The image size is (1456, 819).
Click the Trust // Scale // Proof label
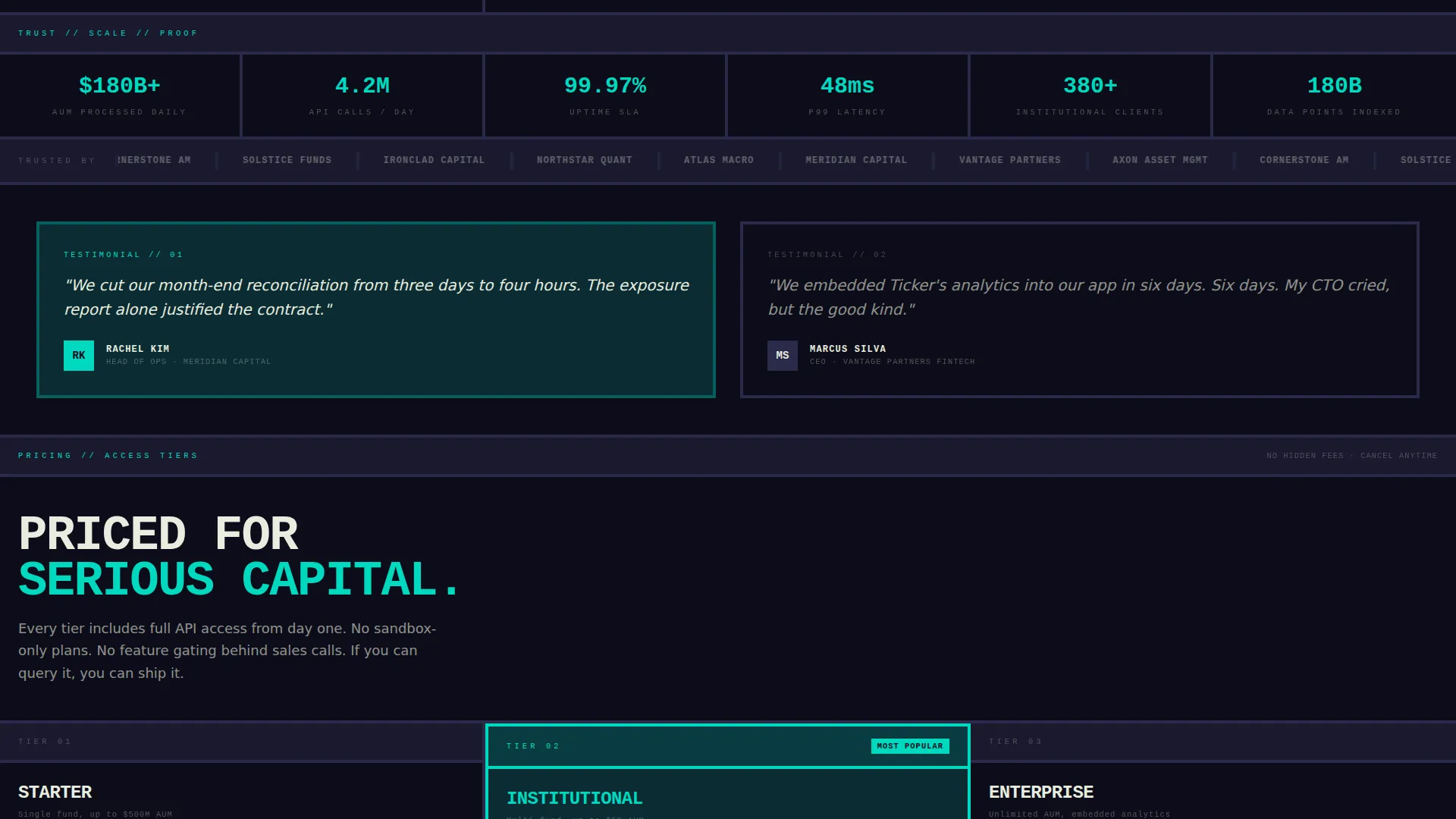(x=108, y=33)
